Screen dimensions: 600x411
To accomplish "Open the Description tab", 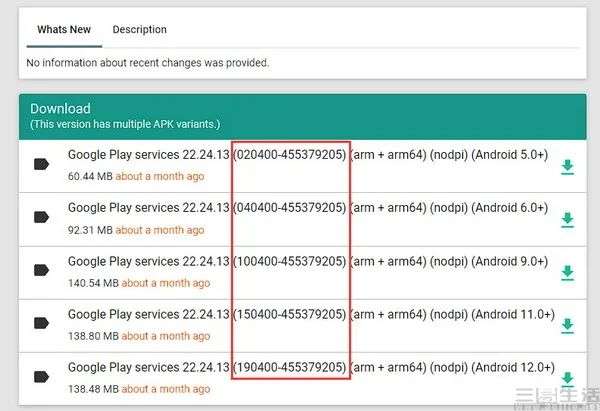I will pos(139,29).
